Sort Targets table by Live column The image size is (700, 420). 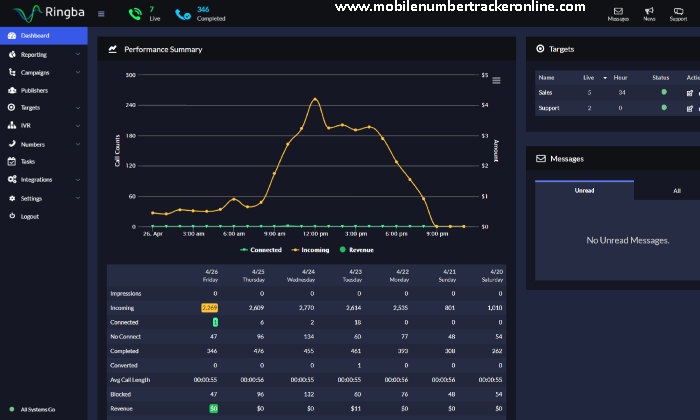point(589,77)
